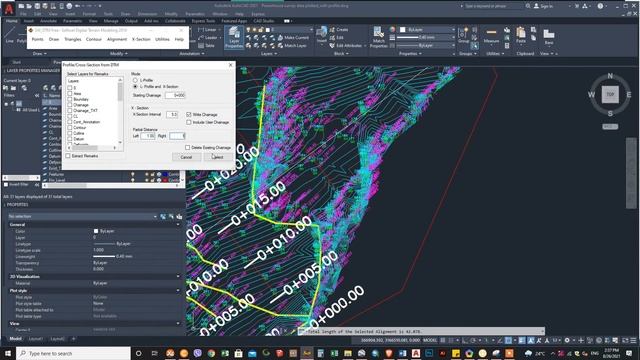Select the L-Profile radio button

pos(135,80)
